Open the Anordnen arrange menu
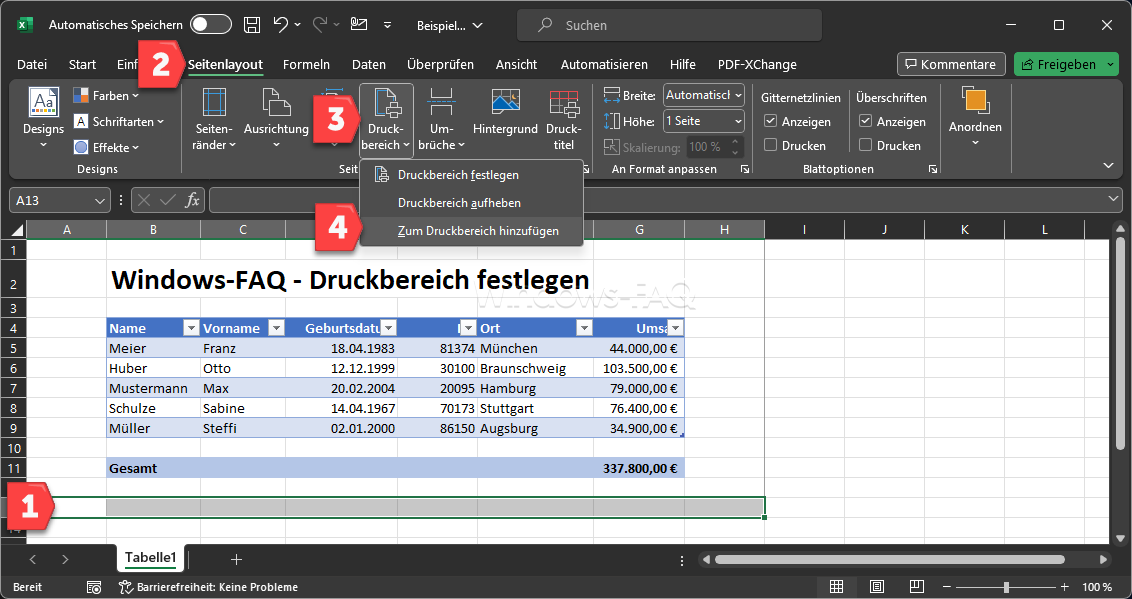 [975, 104]
